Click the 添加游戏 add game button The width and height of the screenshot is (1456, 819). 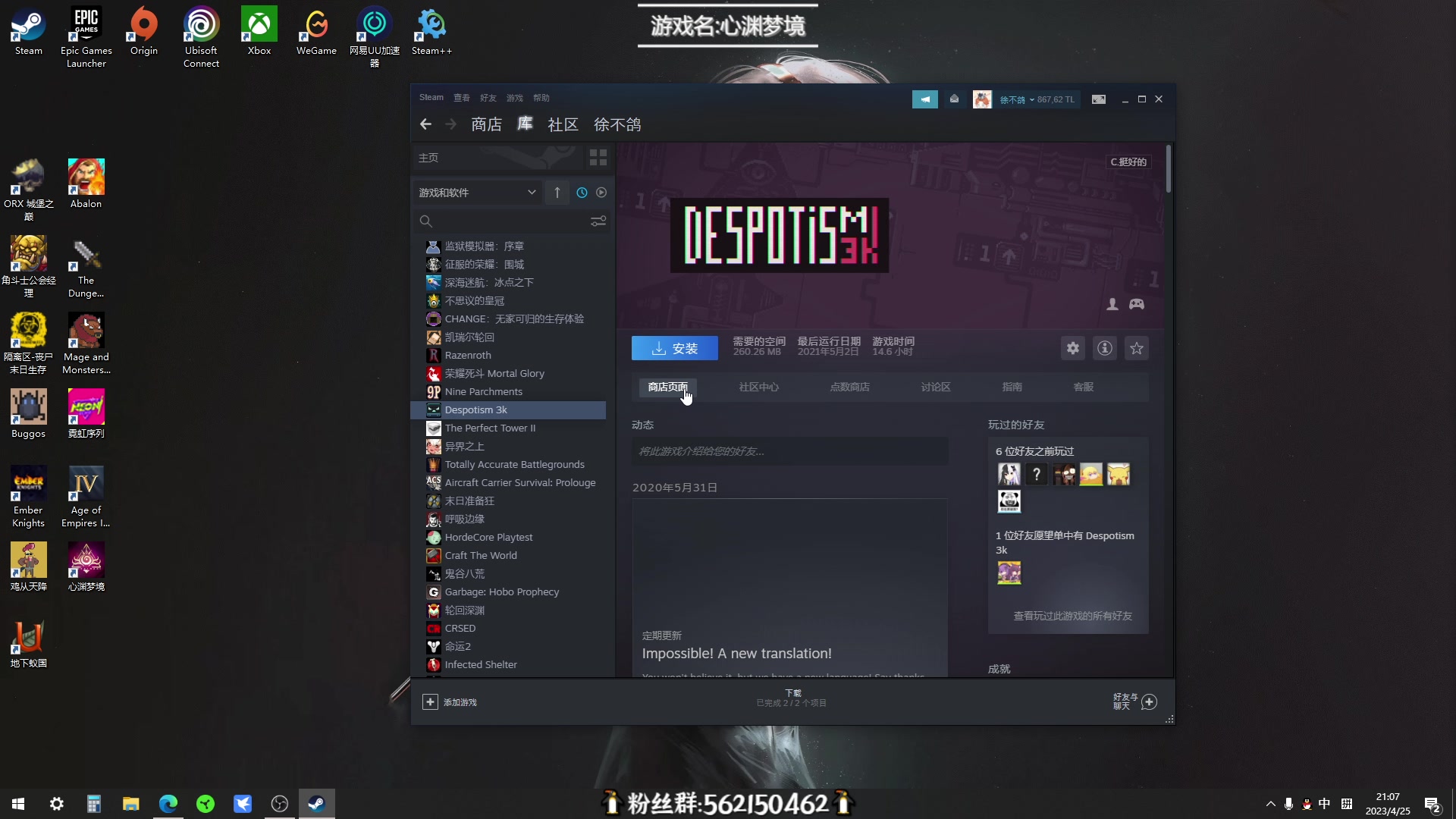(450, 702)
